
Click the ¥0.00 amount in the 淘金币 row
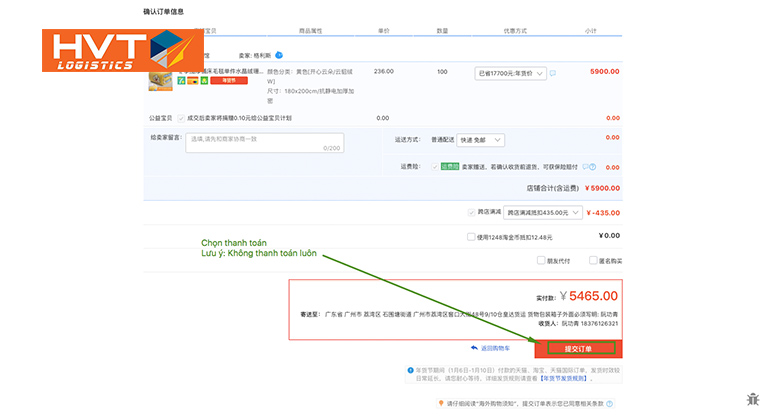tap(609, 236)
